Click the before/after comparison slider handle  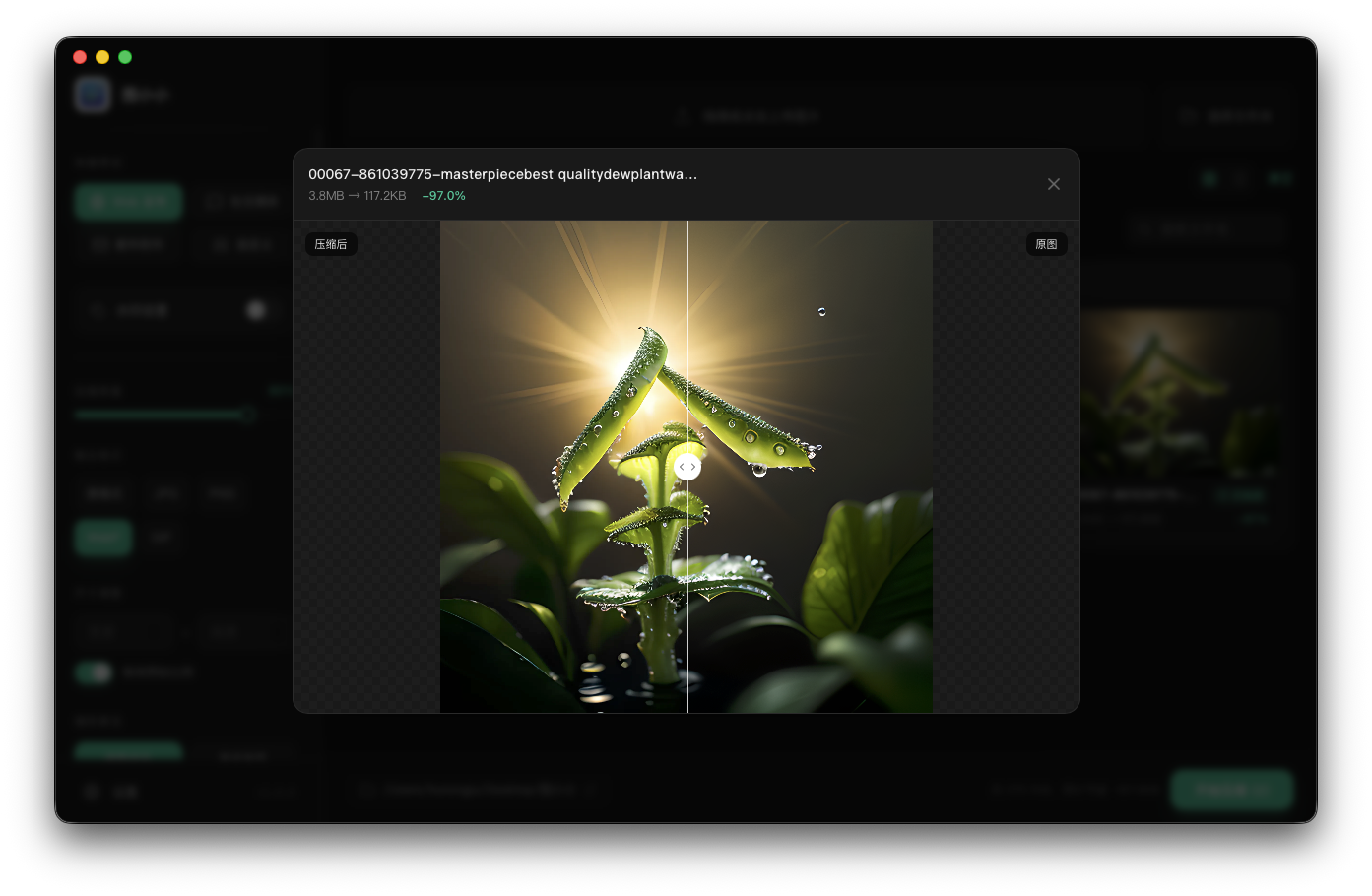pyautogui.click(x=687, y=467)
